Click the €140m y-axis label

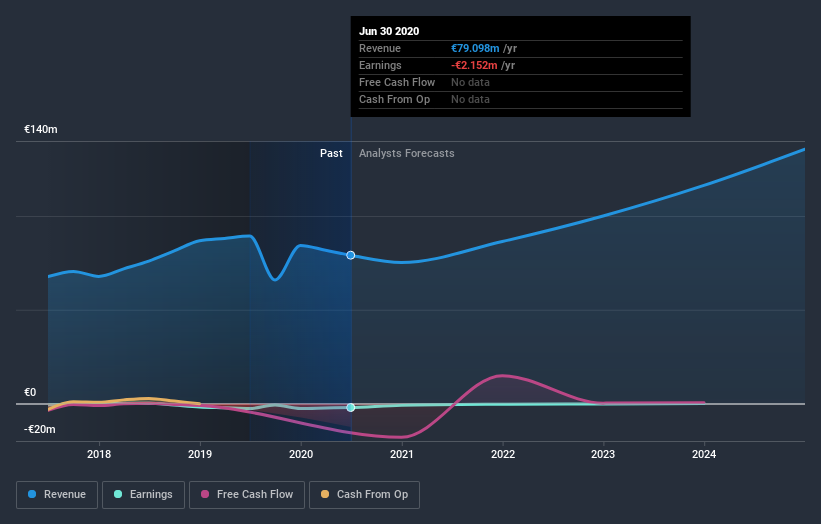(41, 129)
